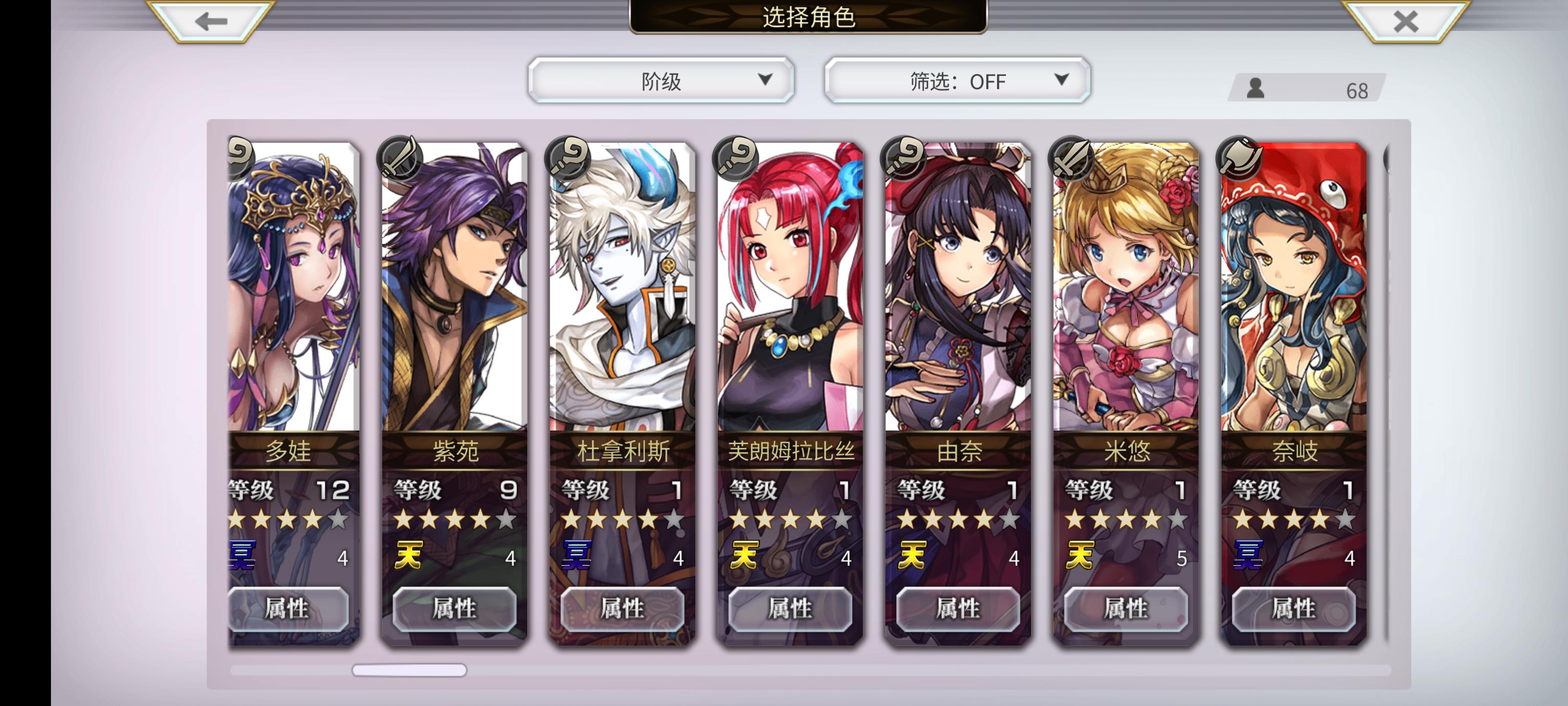Click the 冥 element icon on 奈岐's card
Image resolution: width=1568 pixels, height=706 pixels.
(x=1247, y=555)
